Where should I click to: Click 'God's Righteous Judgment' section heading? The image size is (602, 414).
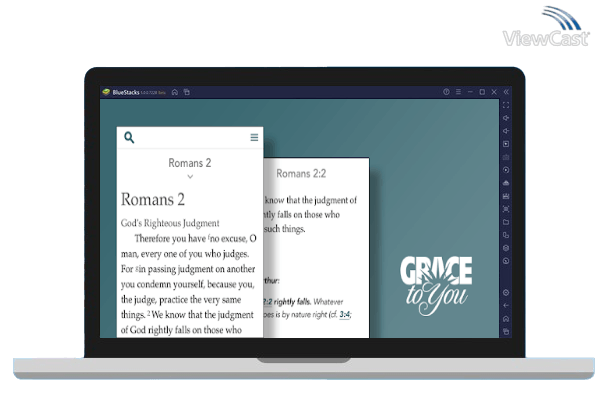point(170,223)
